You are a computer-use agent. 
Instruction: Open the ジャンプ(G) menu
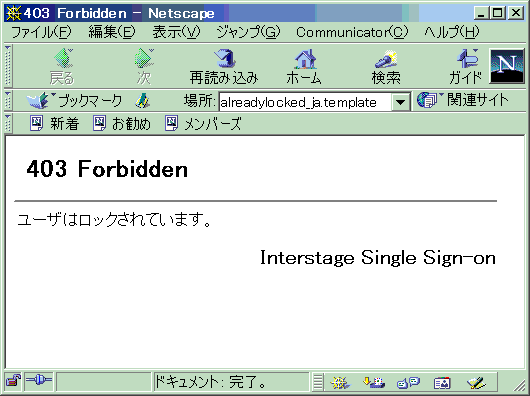248,32
